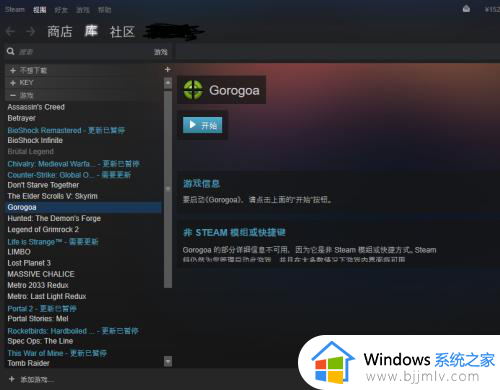
Task: Select Rocketbirds: Hardboiled entry
Action: [73, 331]
